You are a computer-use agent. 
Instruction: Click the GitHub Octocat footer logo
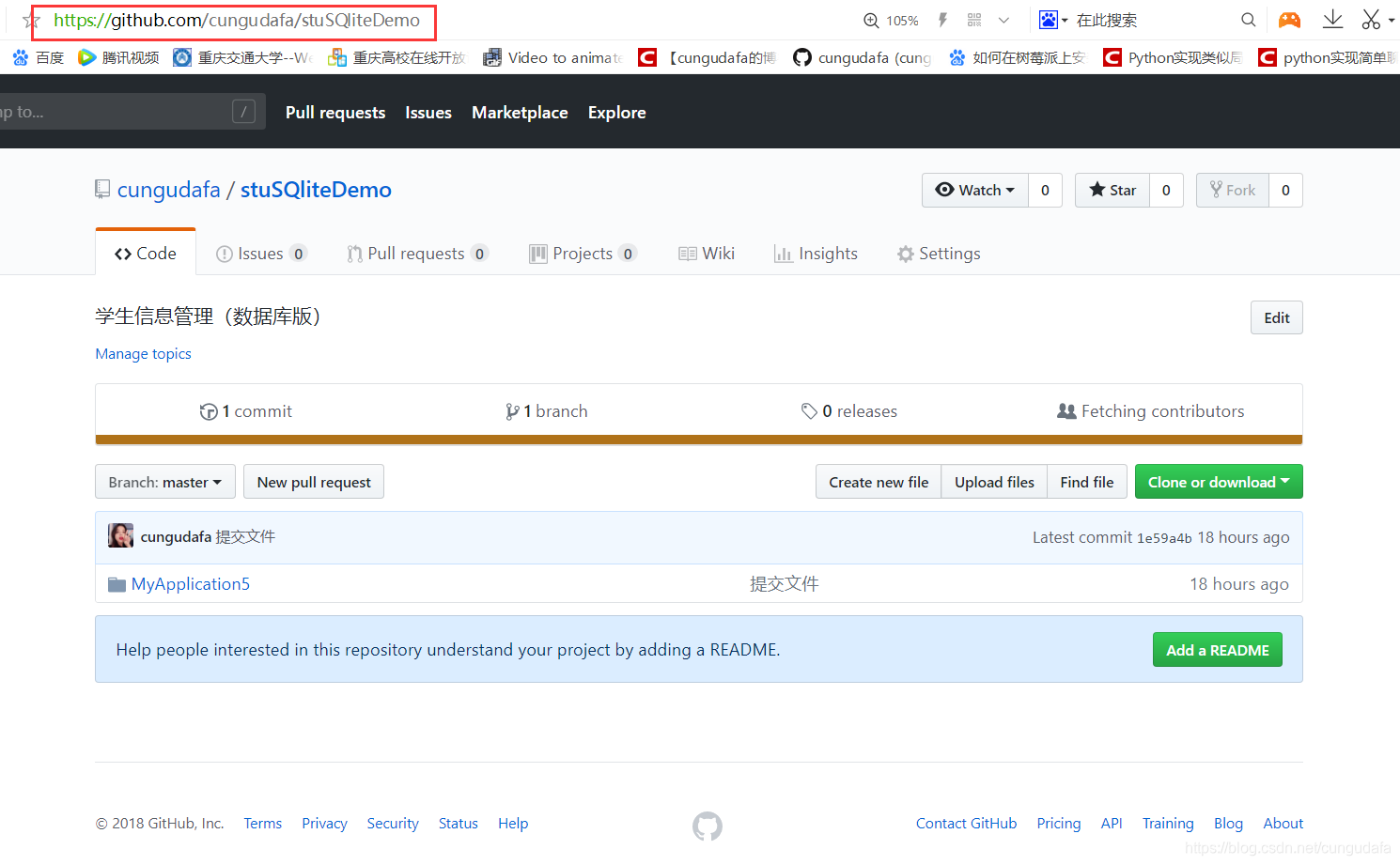coord(708,826)
